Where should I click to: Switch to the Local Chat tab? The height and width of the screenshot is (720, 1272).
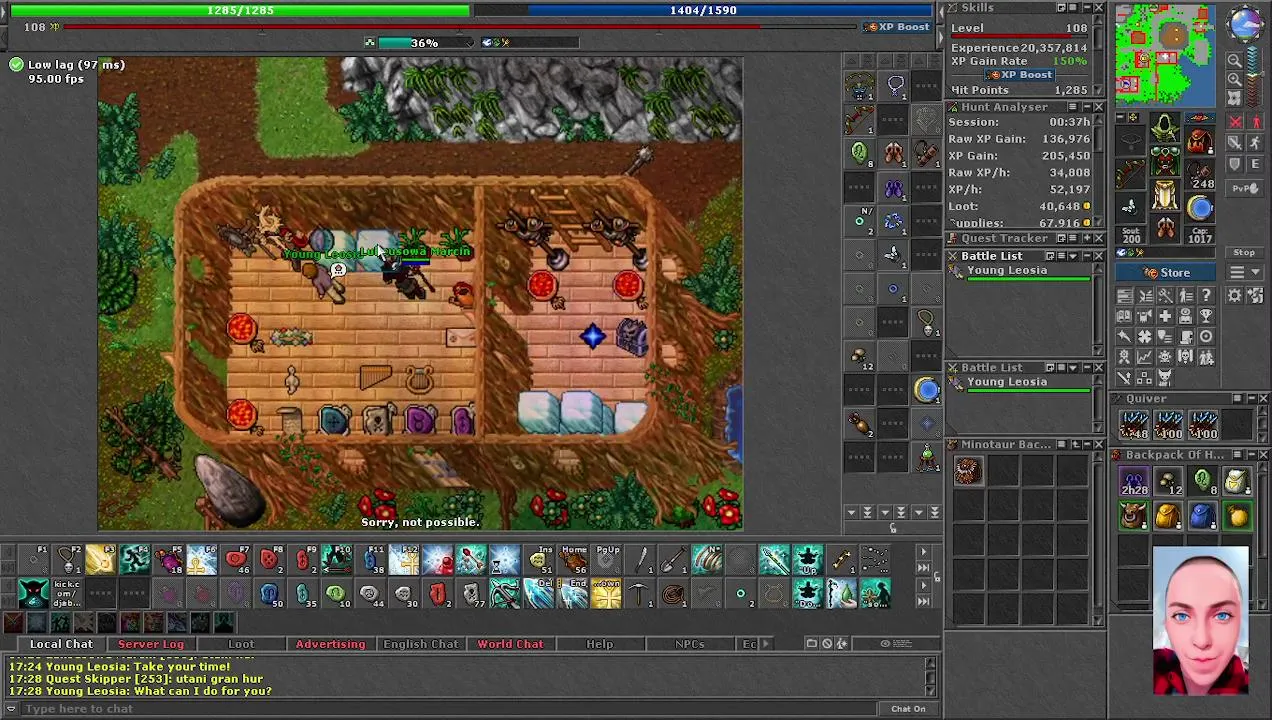[61, 644]
